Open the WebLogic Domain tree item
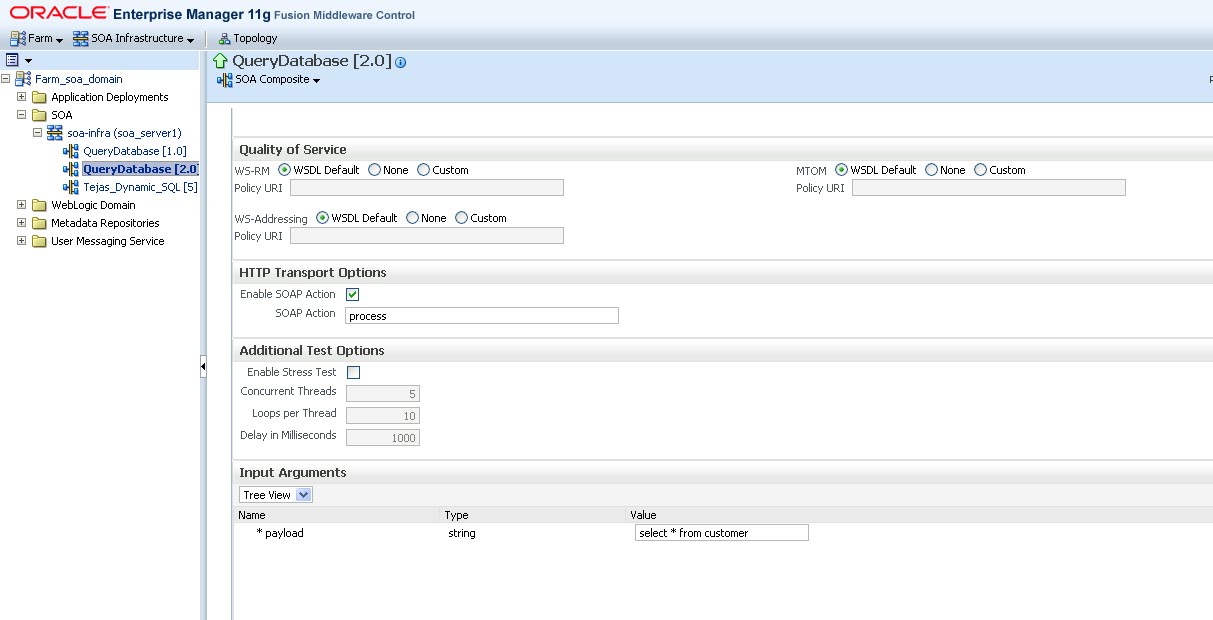Image resolution: width=1213 pixels, height=620 pixels. tap(93, 205)
